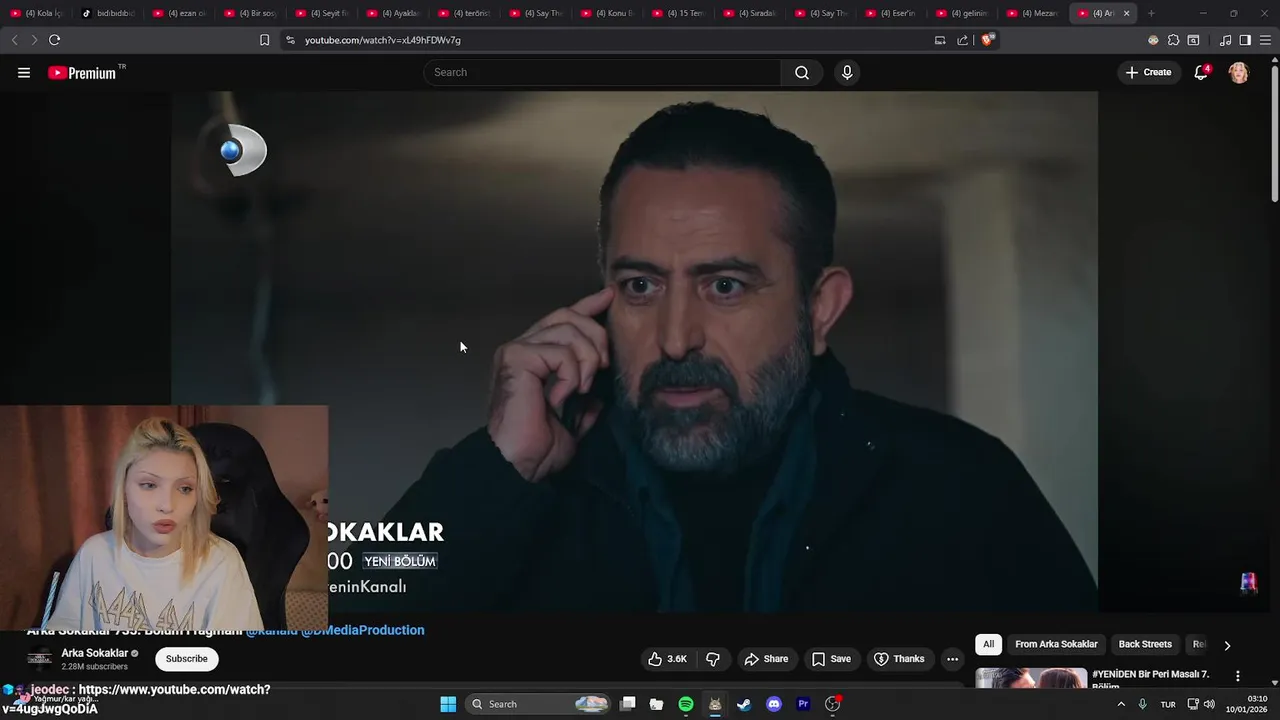1280x720 pixels.
Task: Switch to the Seyit browser tab
Action: (322, 13)
